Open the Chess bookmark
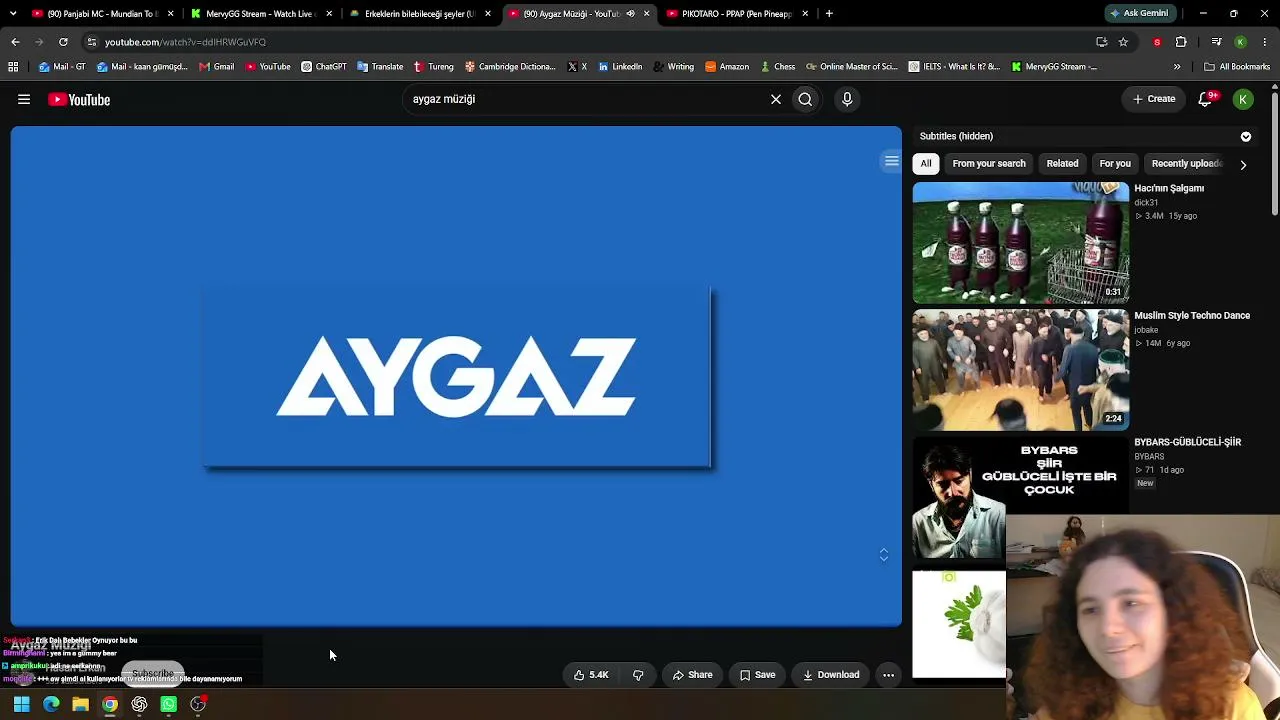 (x=778, y=67)
